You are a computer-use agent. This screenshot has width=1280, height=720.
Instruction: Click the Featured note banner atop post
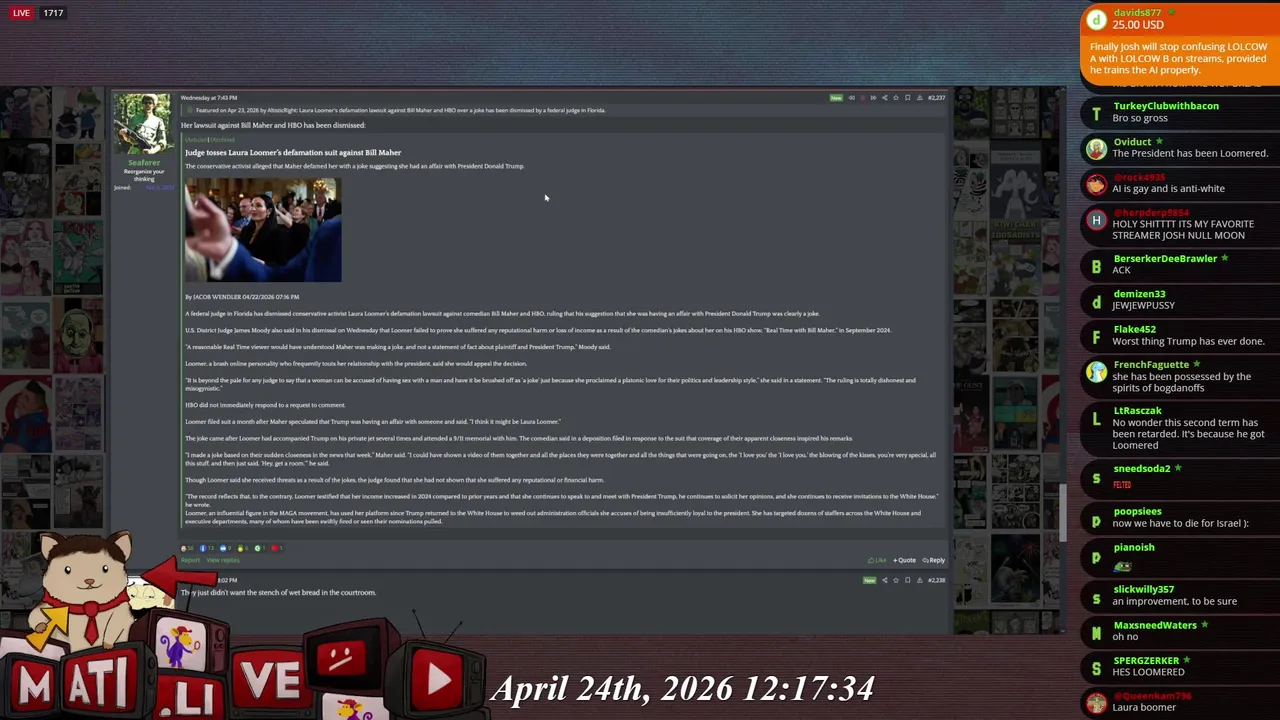pyautogui.click(x=565, y=110)
